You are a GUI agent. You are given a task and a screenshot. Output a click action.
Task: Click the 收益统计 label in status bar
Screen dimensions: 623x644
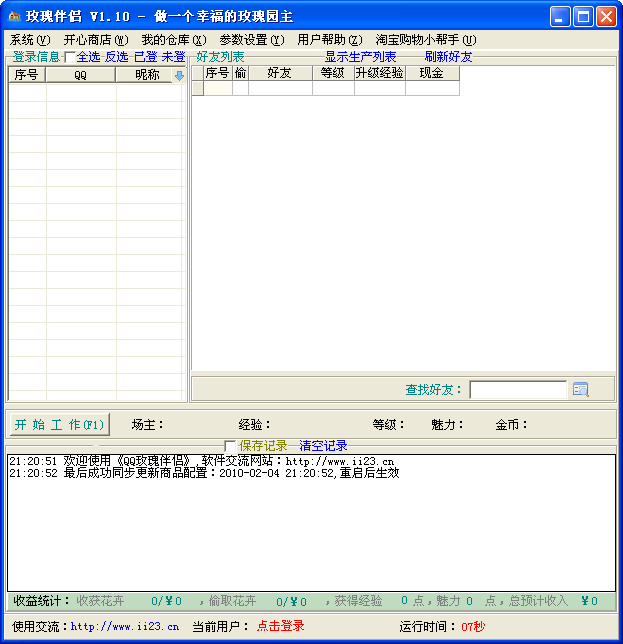[x=41, y=601]
